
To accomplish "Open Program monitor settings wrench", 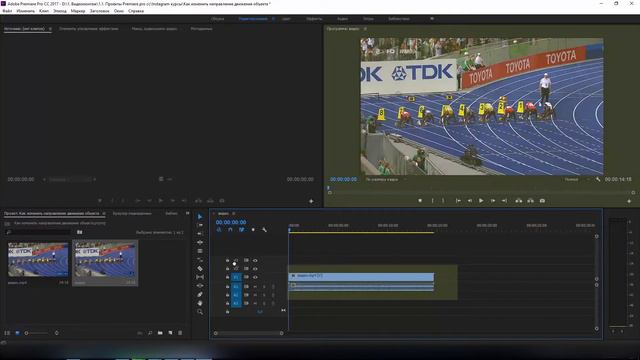I will 598,180.
